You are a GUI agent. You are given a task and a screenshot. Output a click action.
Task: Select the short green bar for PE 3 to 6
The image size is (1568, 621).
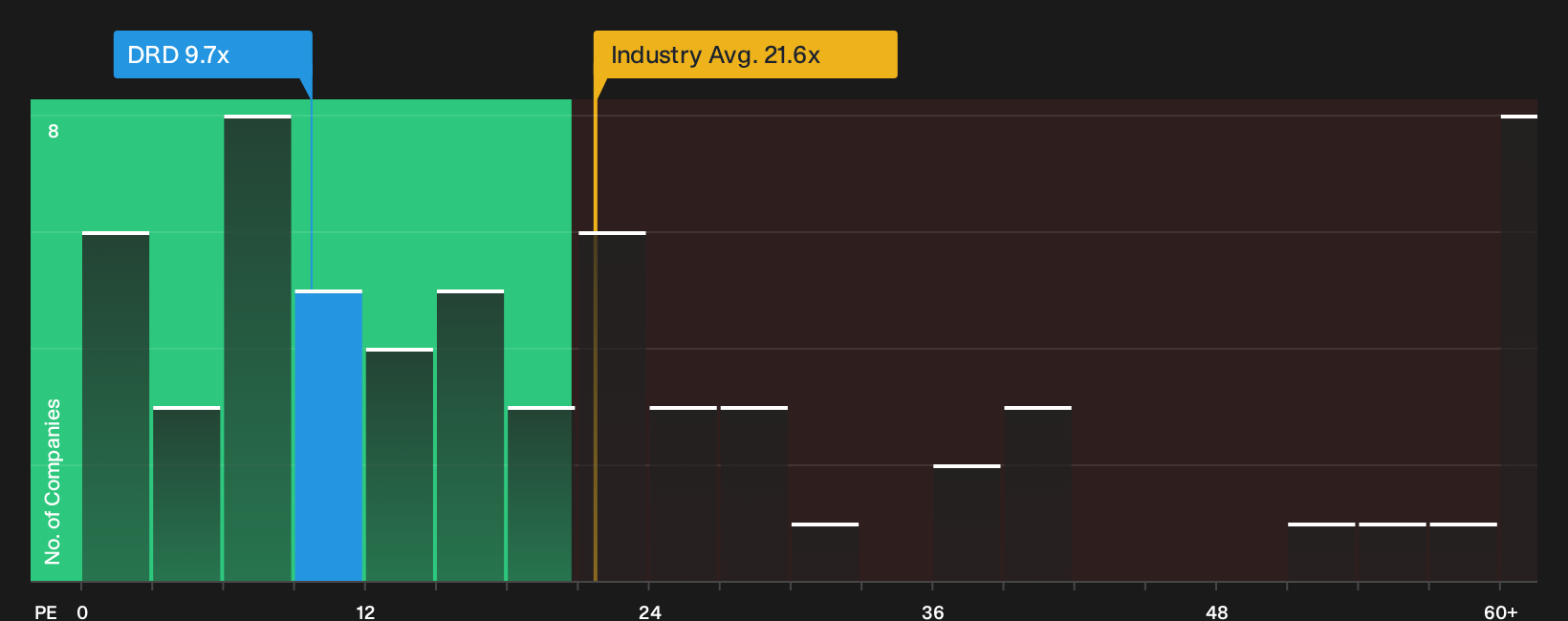(186, 494)
